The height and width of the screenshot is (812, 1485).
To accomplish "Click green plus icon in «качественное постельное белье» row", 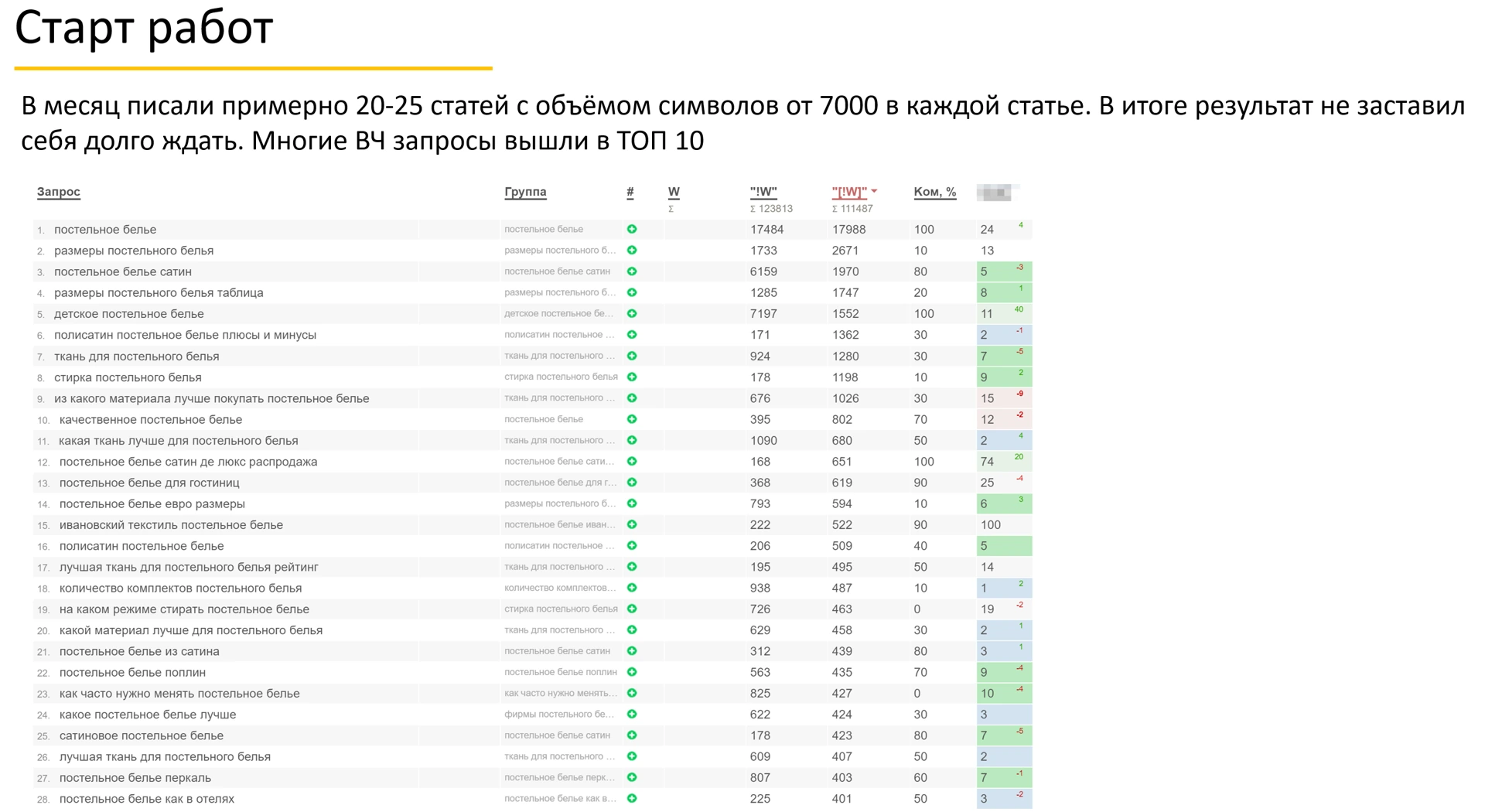I will (x=632, y=419).
